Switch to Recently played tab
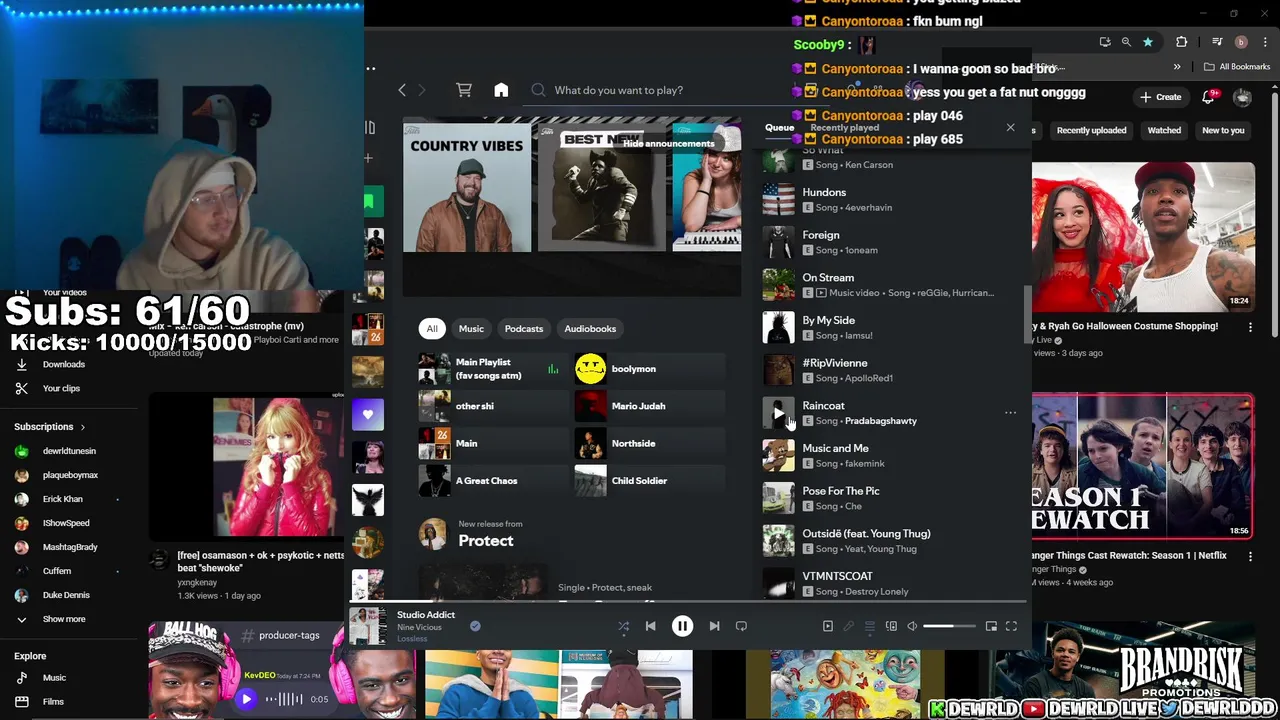 (x=845, y=128)
